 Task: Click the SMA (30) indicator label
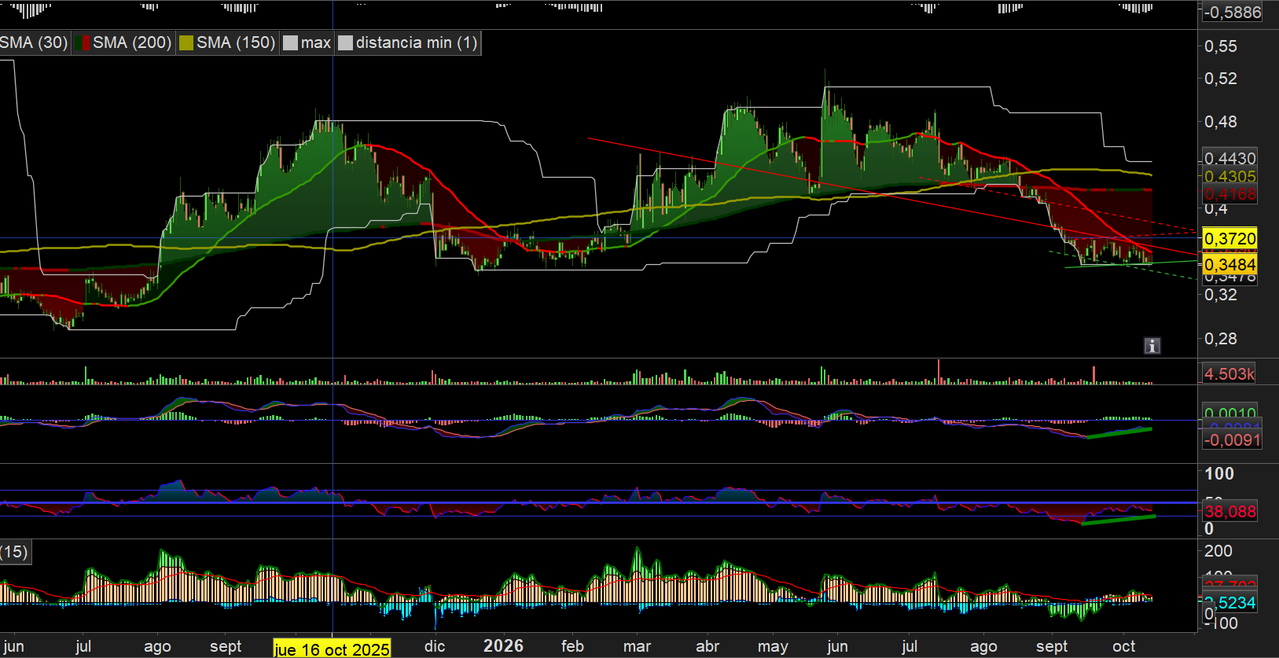pos(34,43)
